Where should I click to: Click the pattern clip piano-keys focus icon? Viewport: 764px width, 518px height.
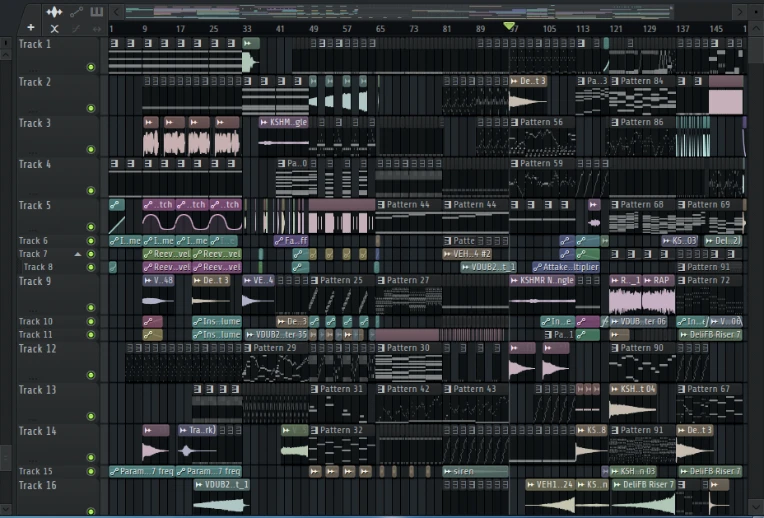click(x=97, y=12)
